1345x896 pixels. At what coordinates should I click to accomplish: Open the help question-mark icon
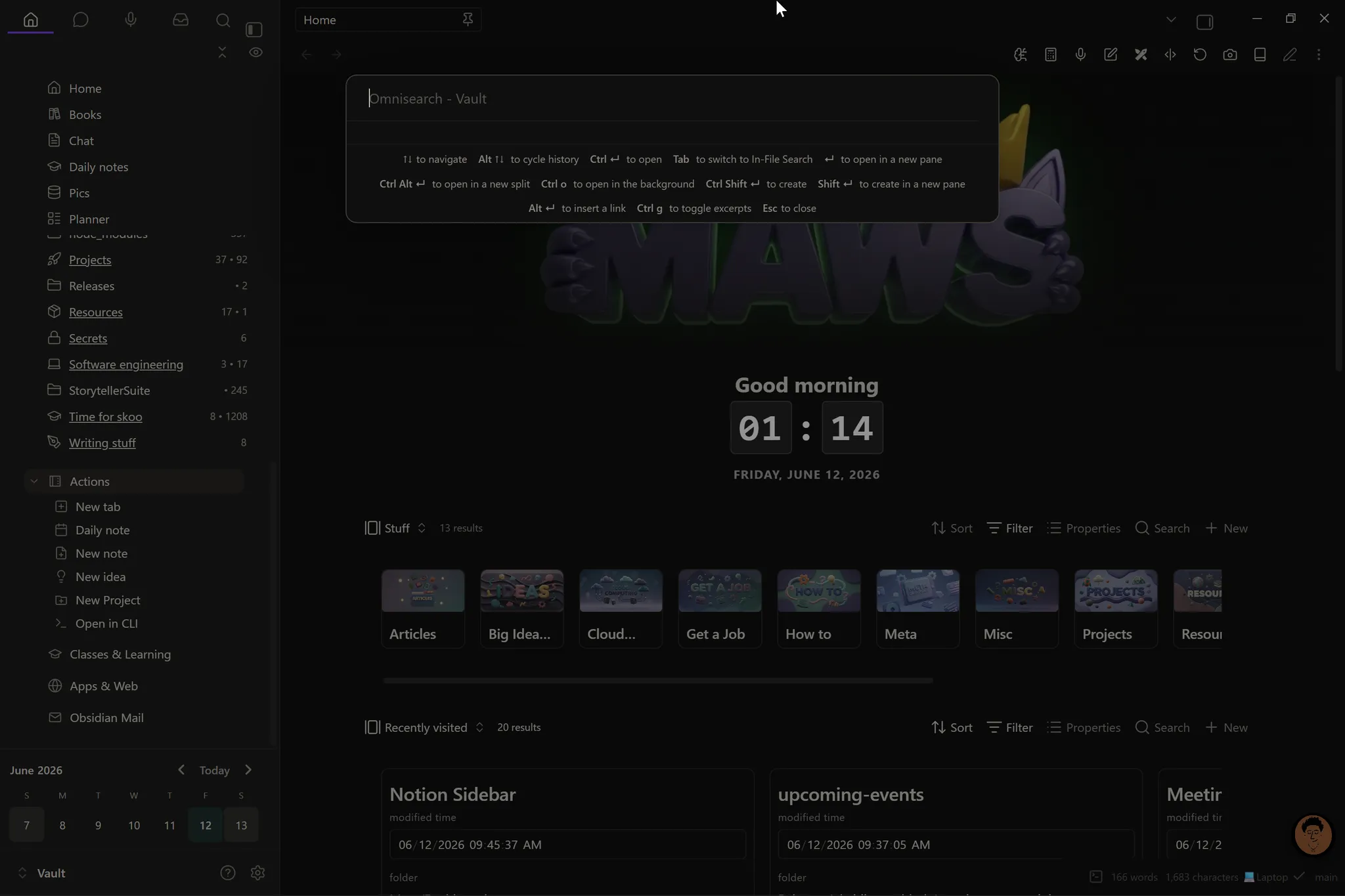[x=228, y=872]
